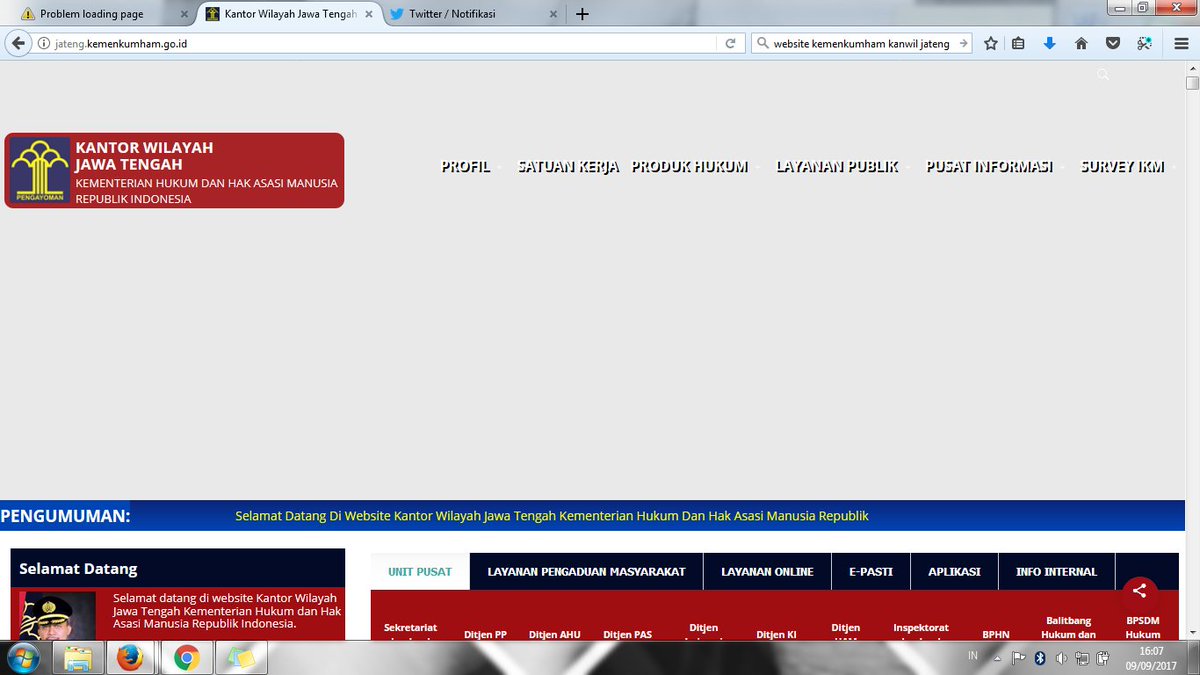Open the Ditjen PP link

coord(485,634)
